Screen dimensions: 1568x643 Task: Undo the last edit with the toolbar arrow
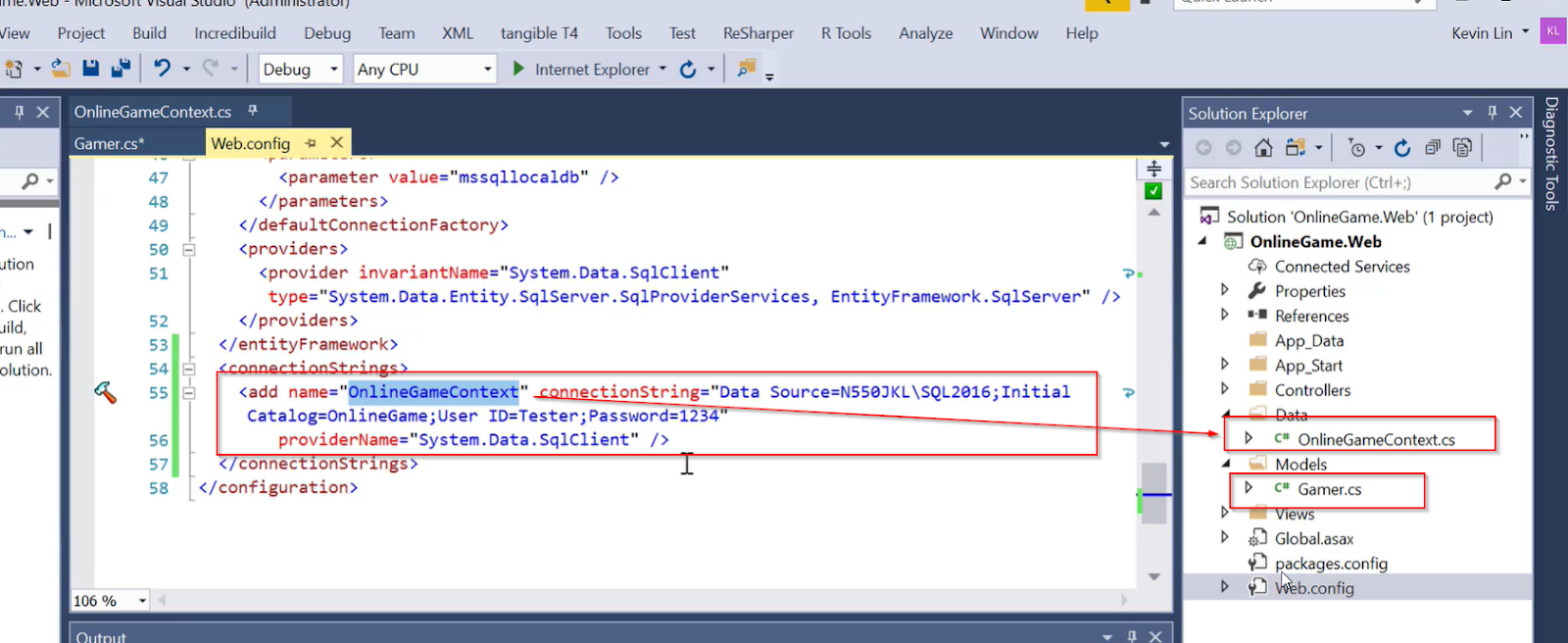pos(163,68)
